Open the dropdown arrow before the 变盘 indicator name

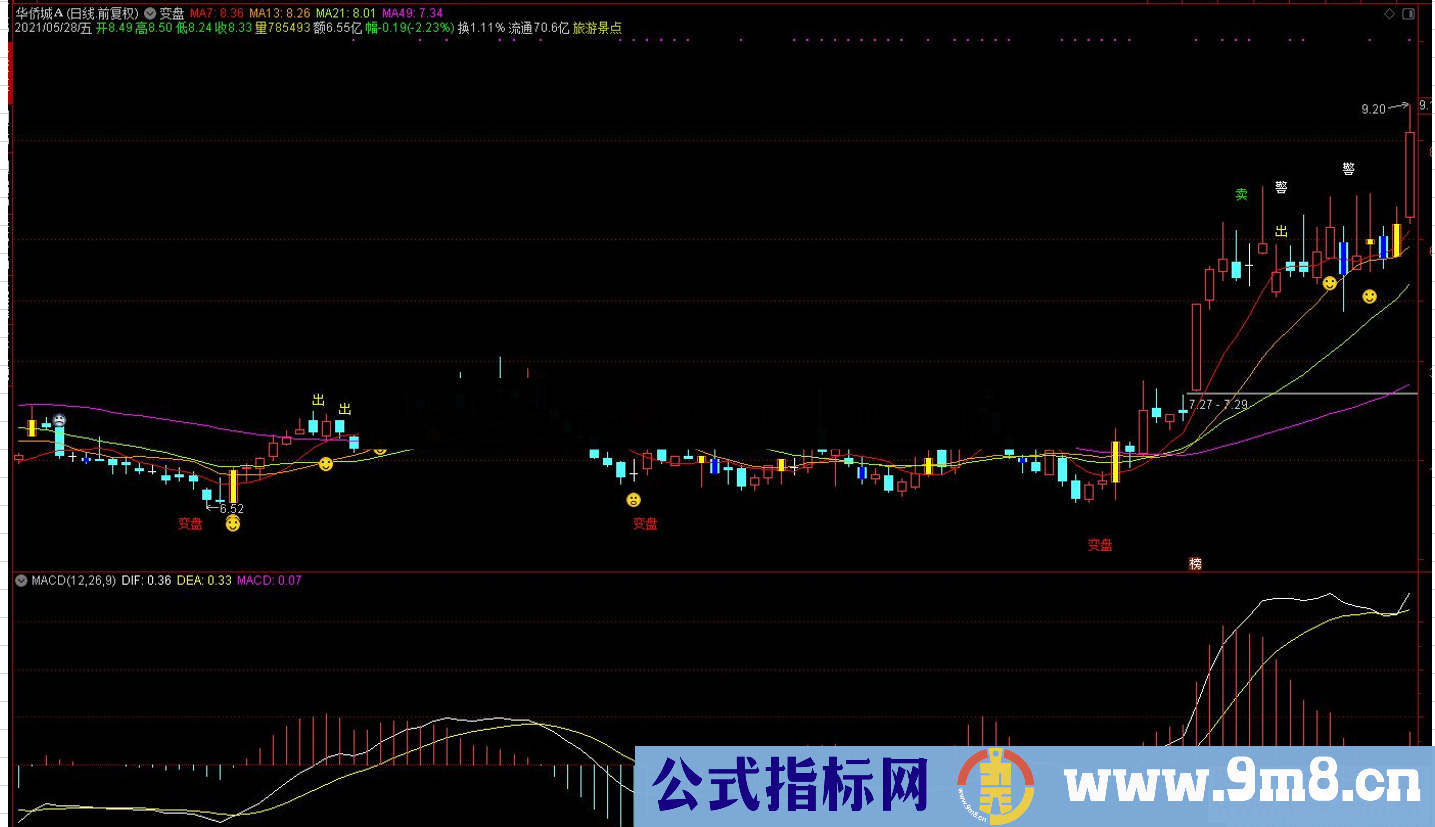tap(150, 13)
